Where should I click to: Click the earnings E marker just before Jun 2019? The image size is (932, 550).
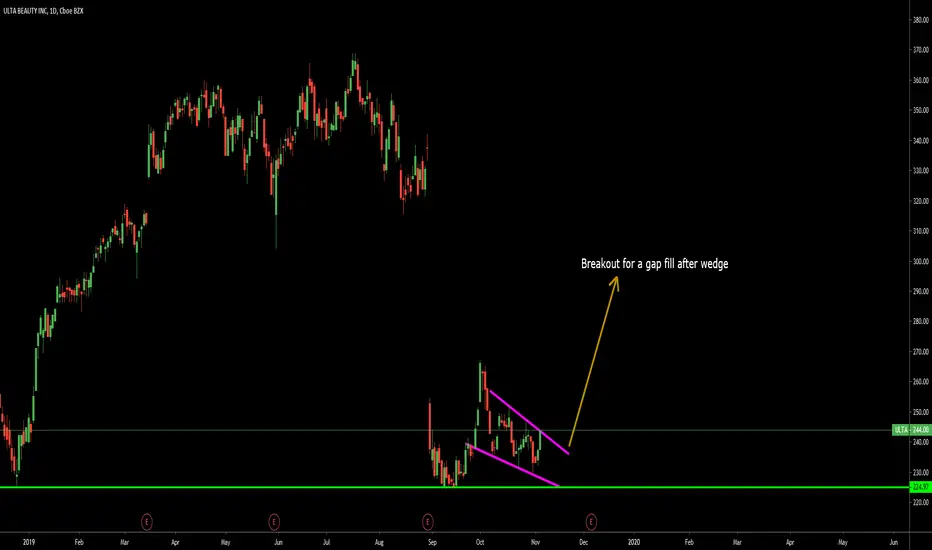[274, 522]
